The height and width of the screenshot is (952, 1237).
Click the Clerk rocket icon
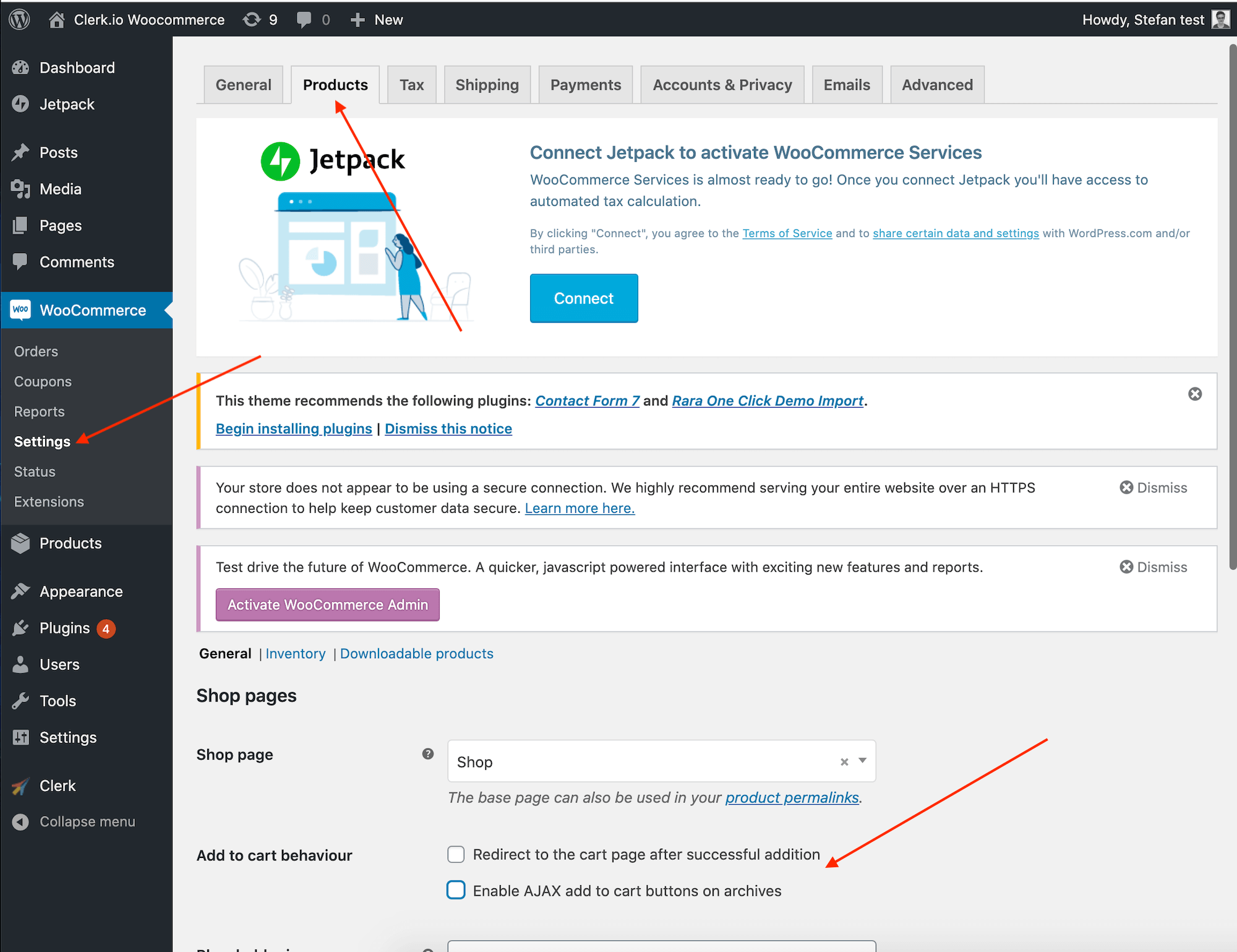20,786
